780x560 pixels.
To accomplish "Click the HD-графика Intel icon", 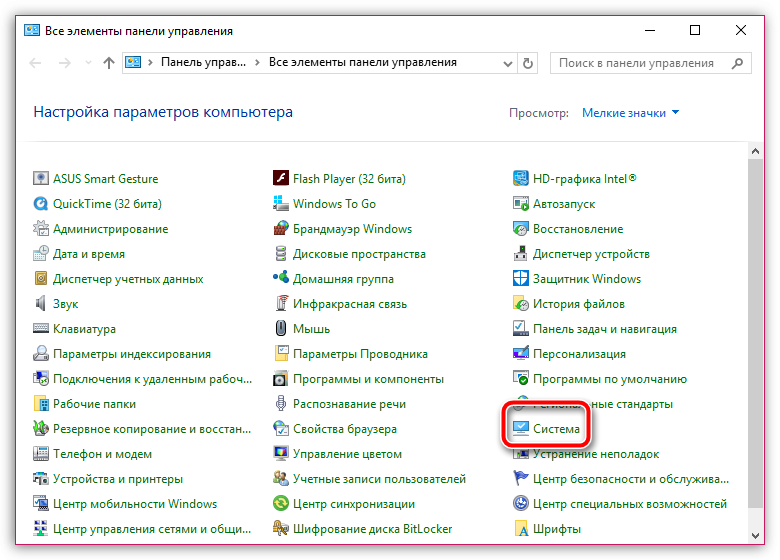I will click(521, 179).
